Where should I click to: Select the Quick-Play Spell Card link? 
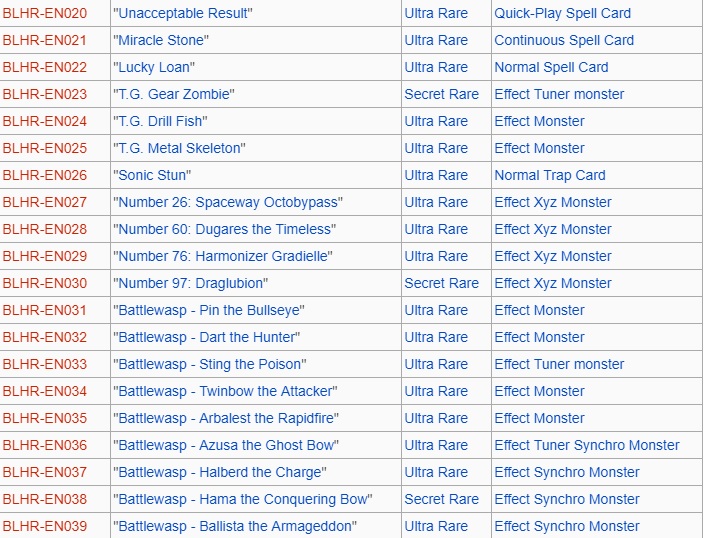click(562, 14)
